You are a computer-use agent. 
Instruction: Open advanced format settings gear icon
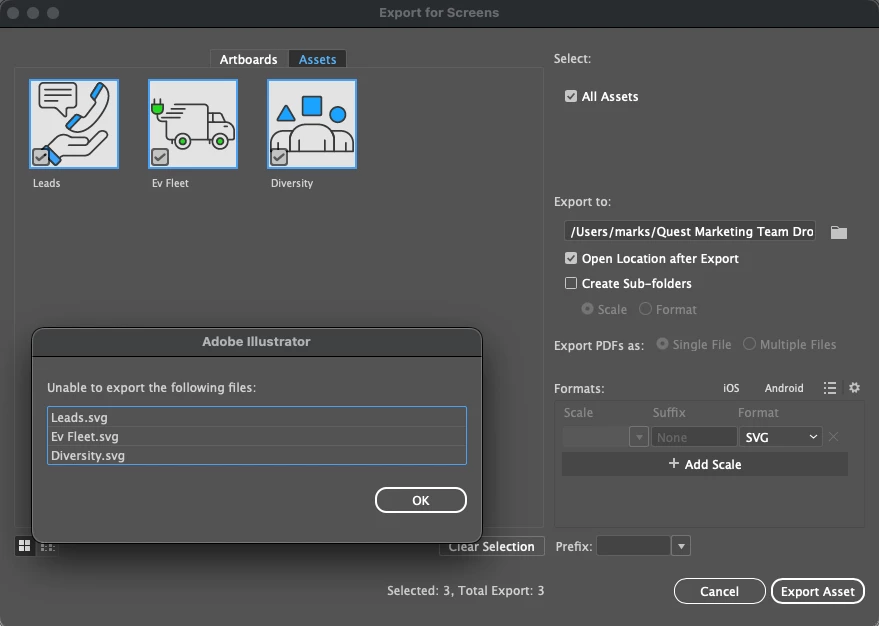tap(854, 388)
